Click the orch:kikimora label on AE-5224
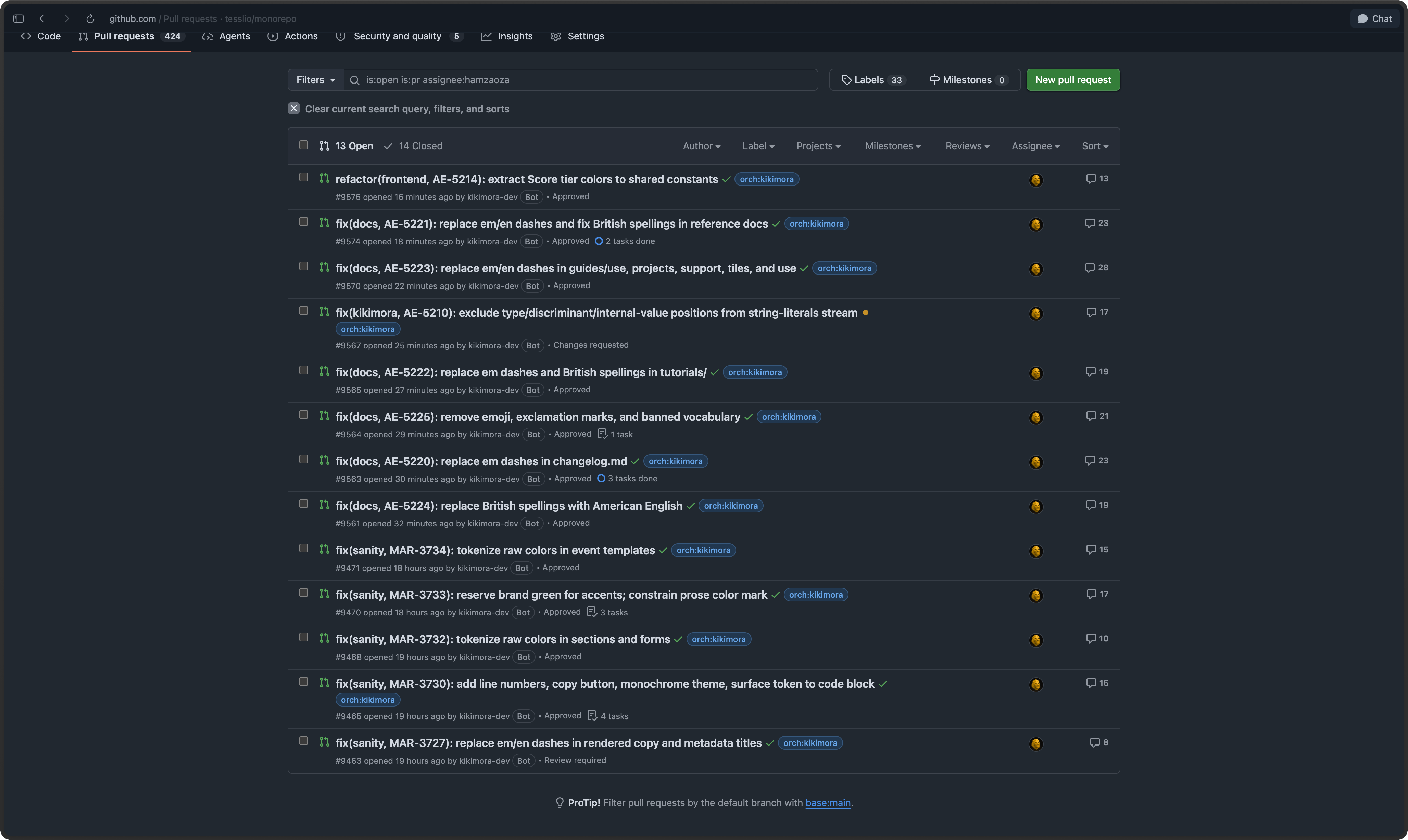Image resolution: width=1408 pixels, height=840 pixels. coord(730,506)
